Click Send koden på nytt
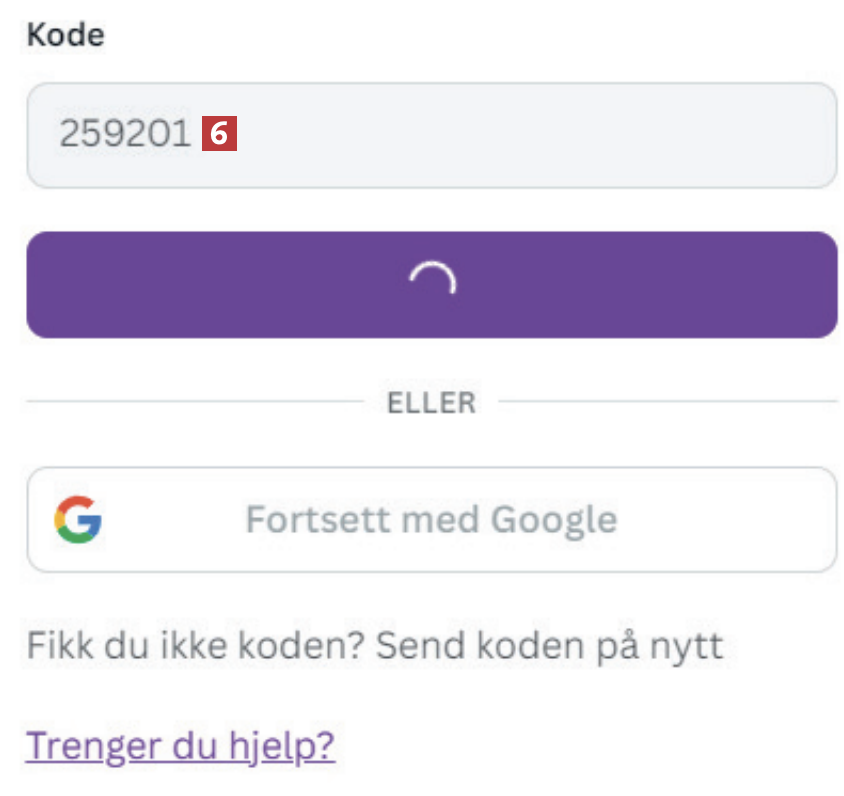 coord(549,646)
